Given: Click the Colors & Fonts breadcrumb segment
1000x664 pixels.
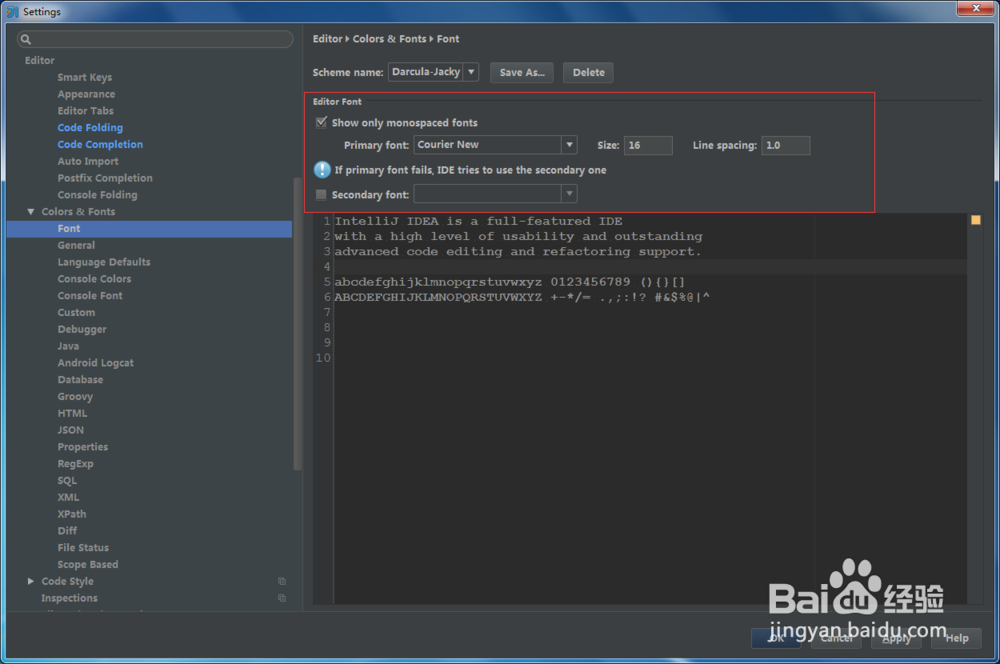Looking at the screenshot, I should (389, 39).
